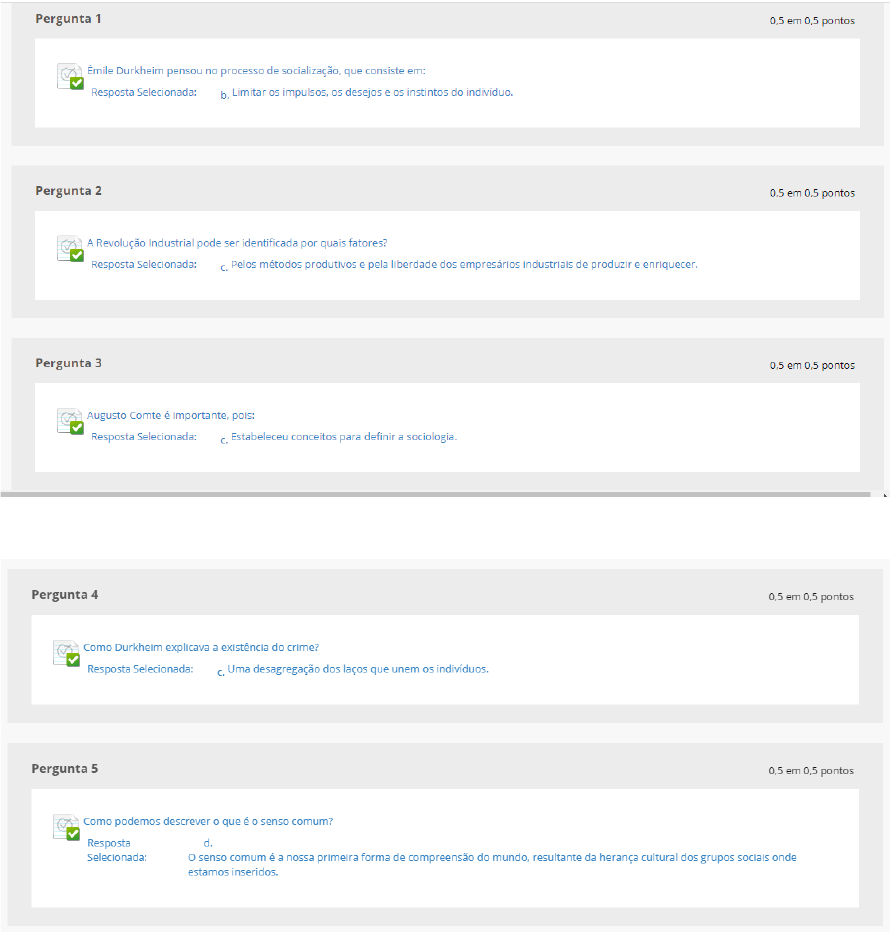Click the correct-answer icon for Pergunta 3
Screen dimensions: 890x932
point(70,421)
